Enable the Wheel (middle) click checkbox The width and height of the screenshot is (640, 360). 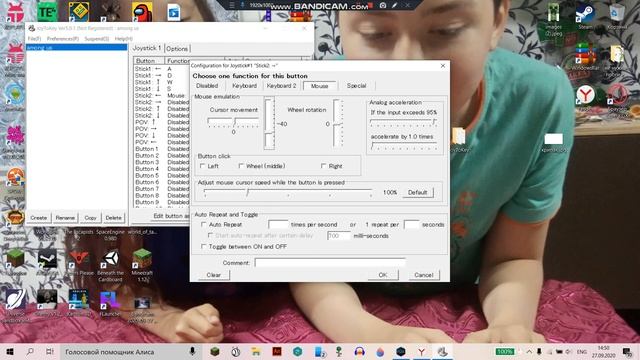pos(241,166)
